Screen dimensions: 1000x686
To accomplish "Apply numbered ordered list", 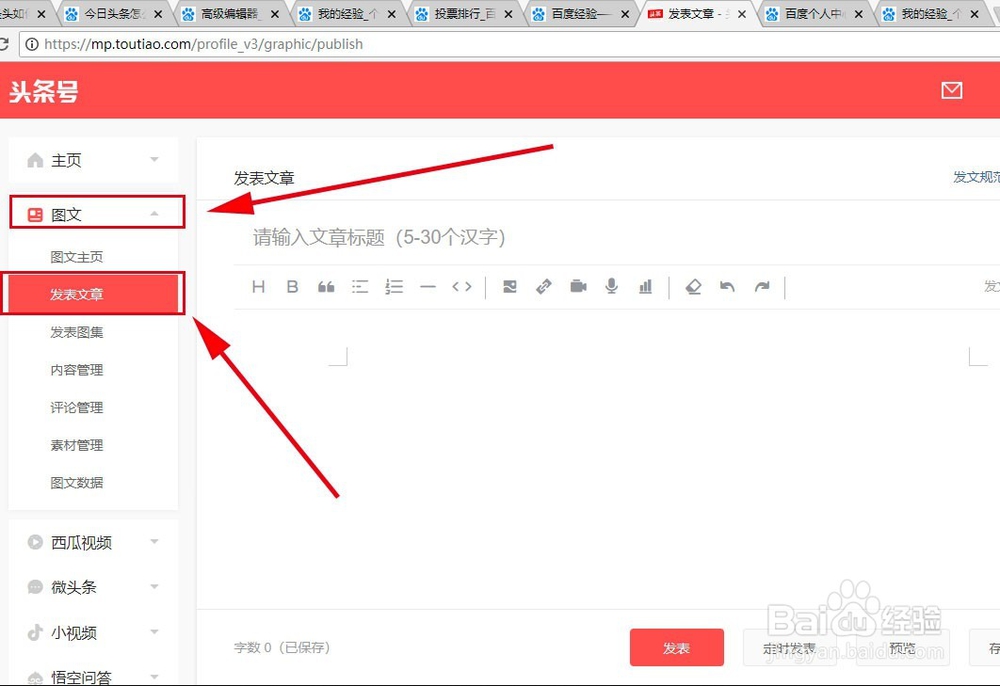I will pos(394,287).
